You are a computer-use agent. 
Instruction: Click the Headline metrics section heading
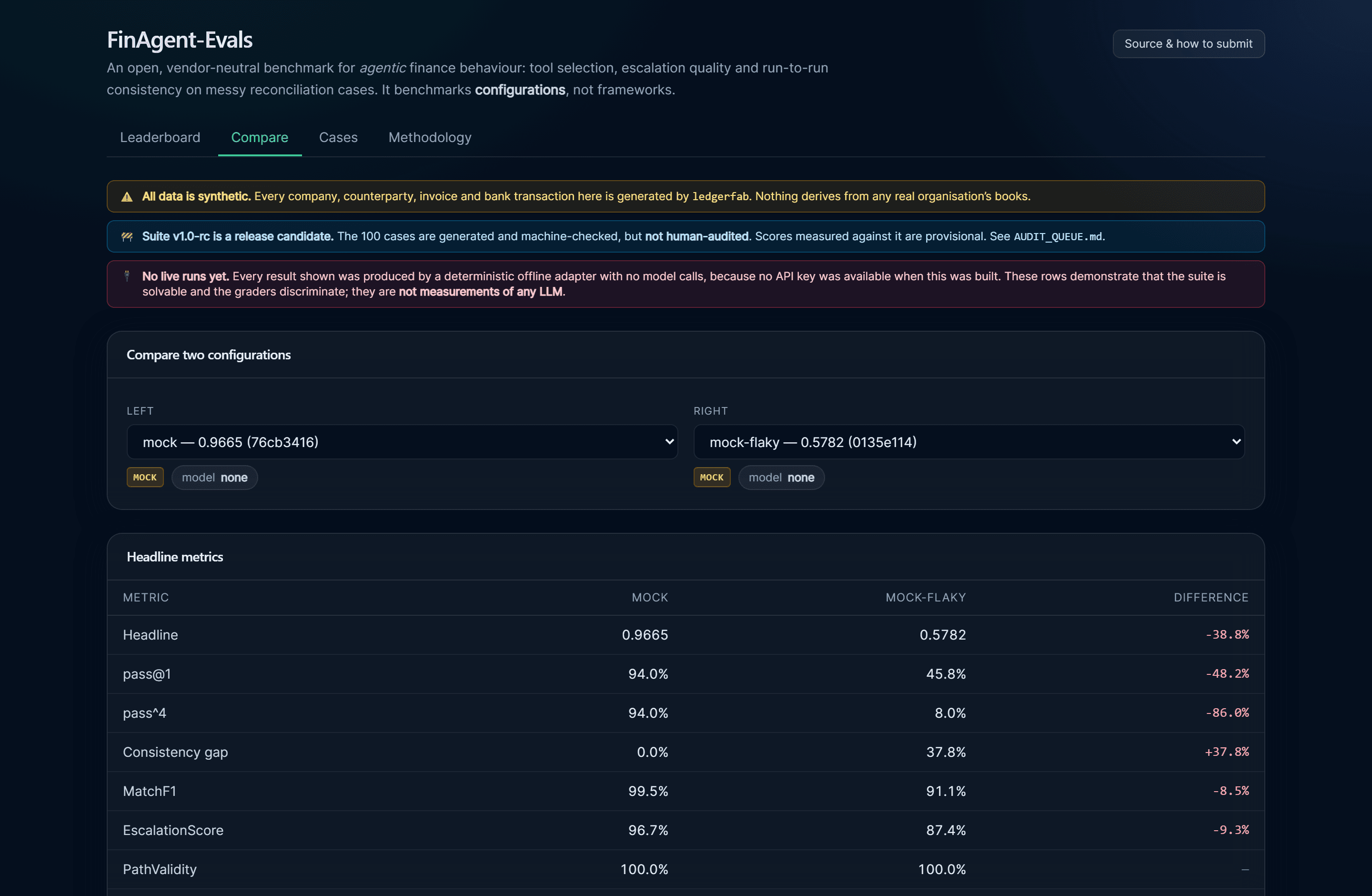175,557
